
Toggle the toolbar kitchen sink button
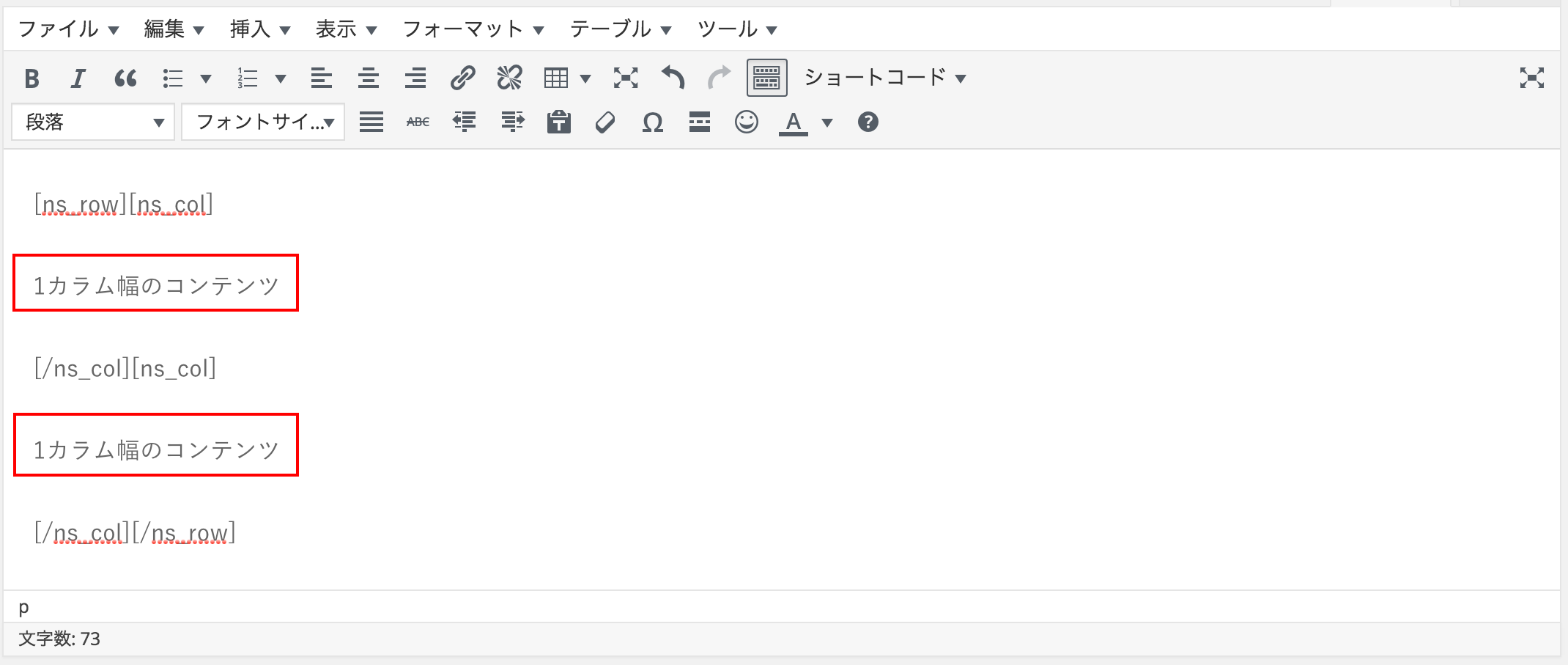click(x=766, y=78)
